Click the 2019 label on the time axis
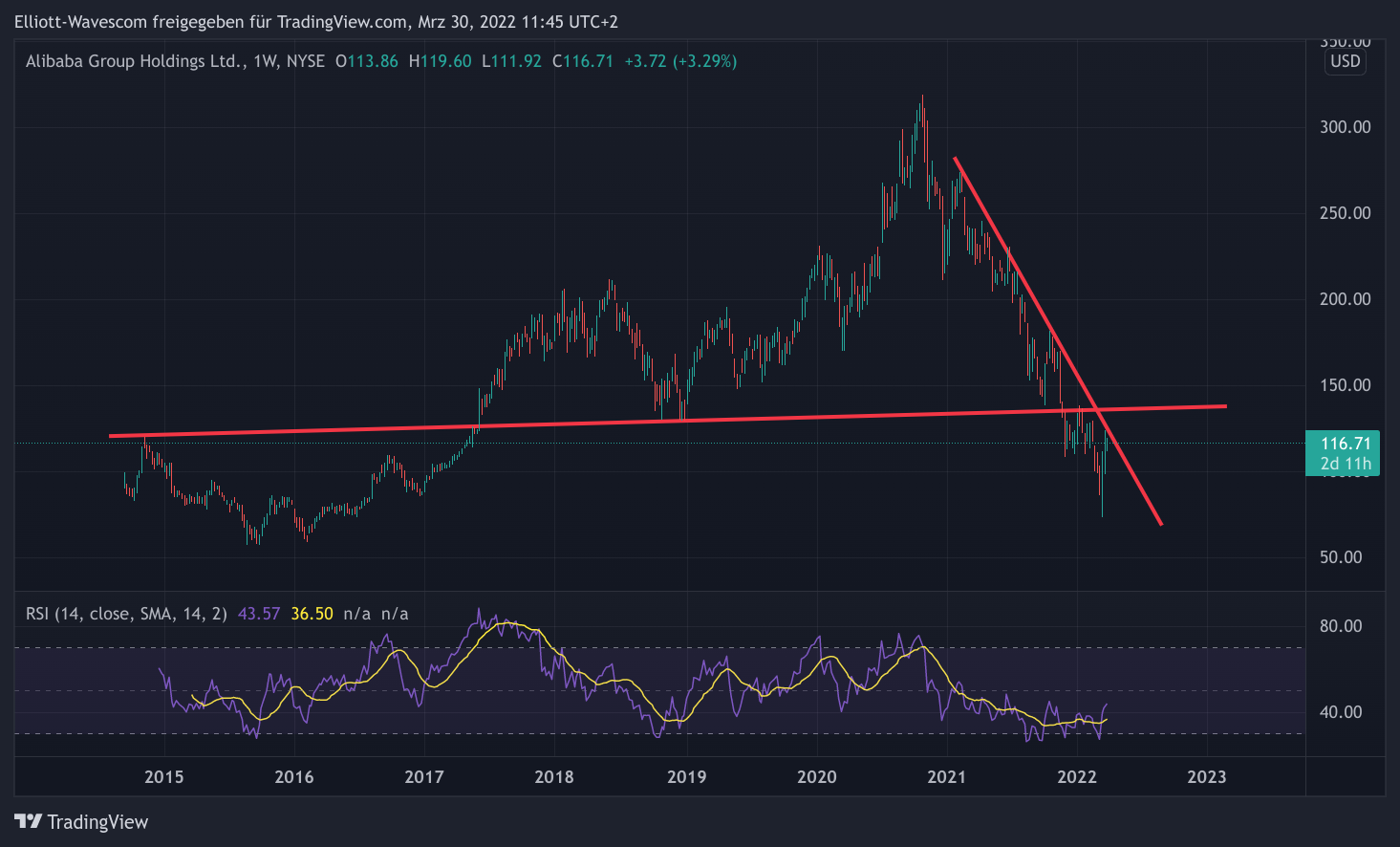Viewport: 1400px width, 847px height. coord(686,777)
